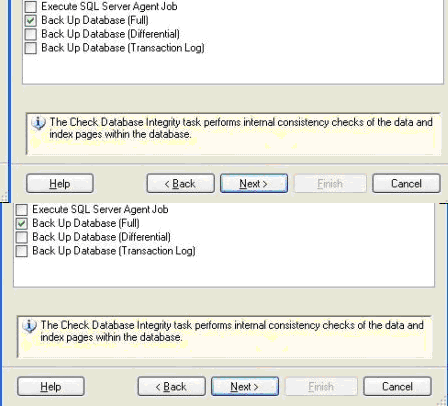448x406 pixels.
Task: Enable Back Up Database (Differential) in lower dialog
Action: [x=22, y=237]
